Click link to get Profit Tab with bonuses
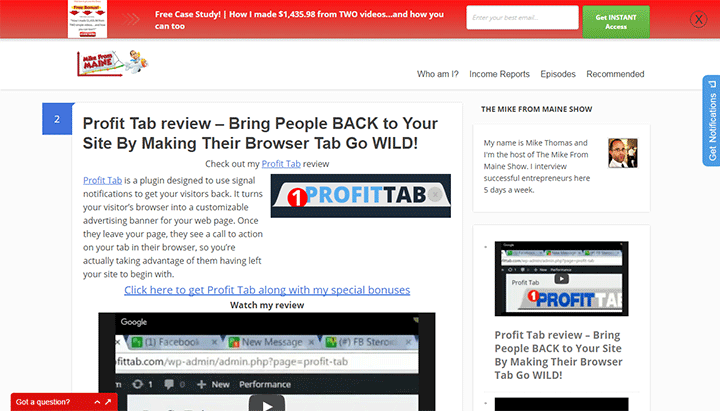Viewport: 720px width, 411px height. (267, 290)
